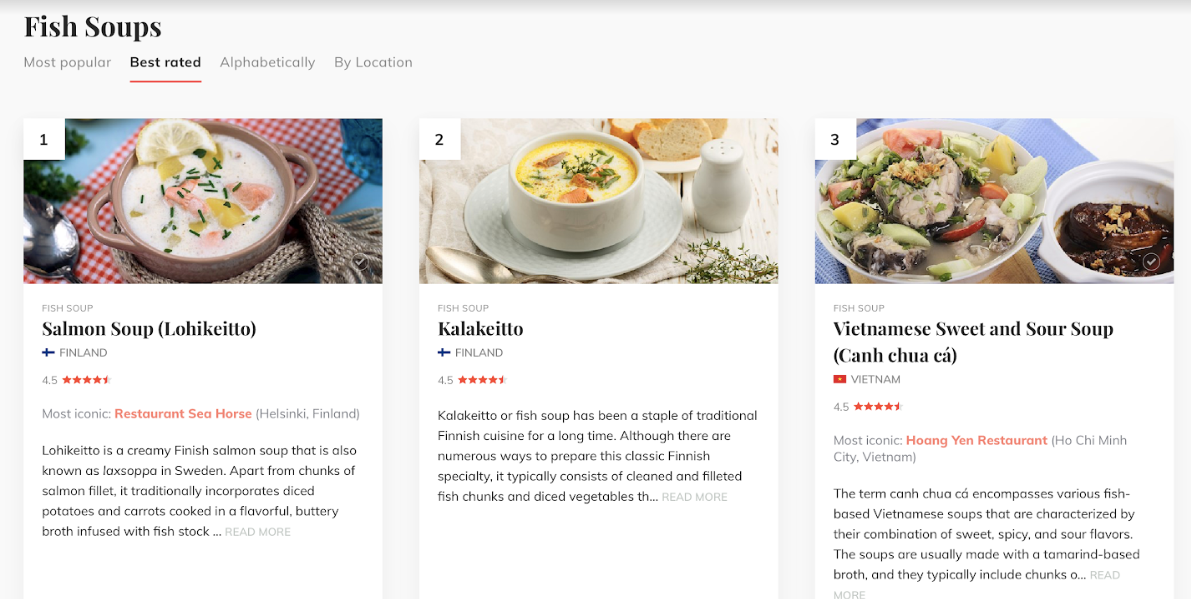Click the Finland flag under Salmon Soup
This screenshot has height=599, width=1191.
click(x=48, y=353)
